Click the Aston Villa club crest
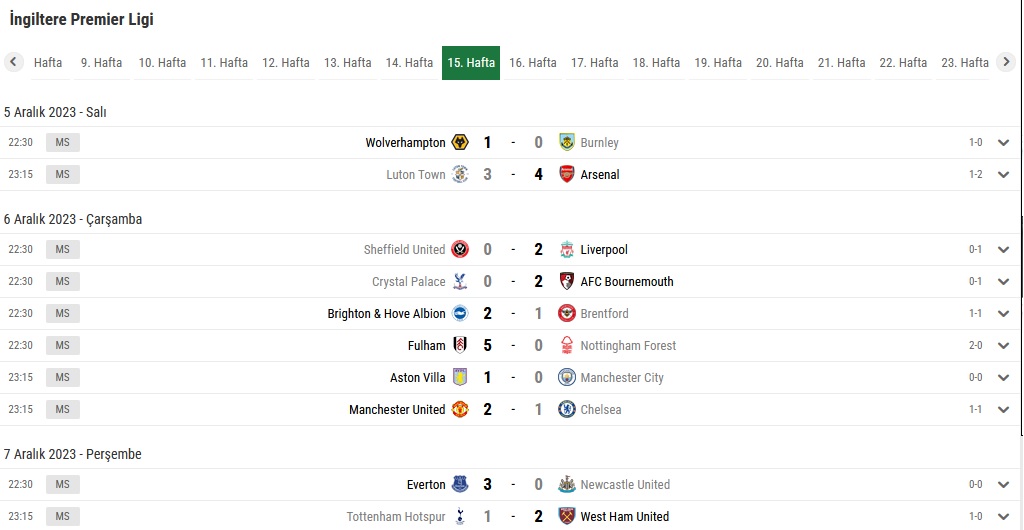The width and height of the screenshot is (1024, 530). point(460,377)
